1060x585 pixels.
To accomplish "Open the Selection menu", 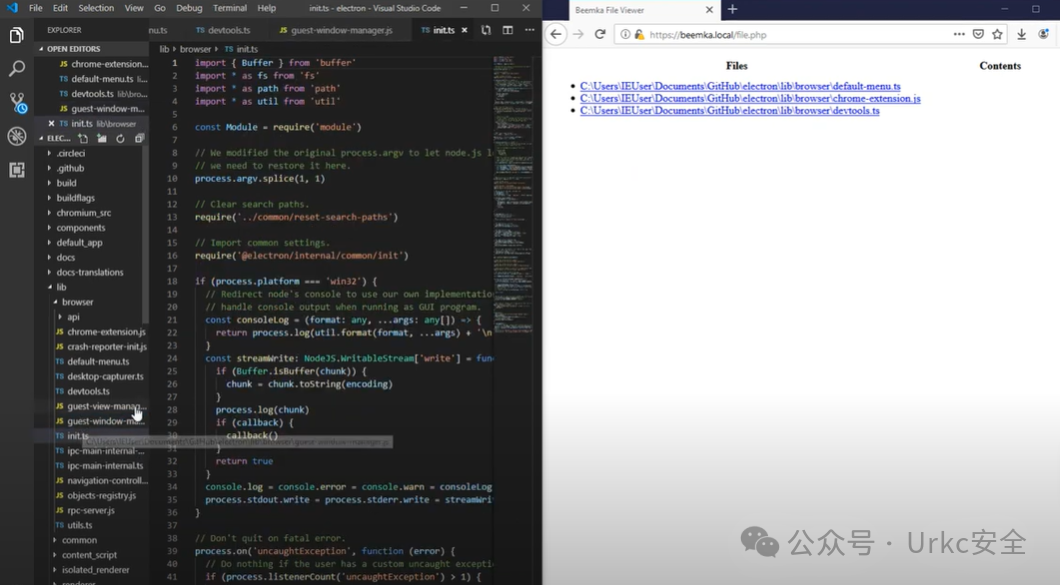I will (96, 8).
